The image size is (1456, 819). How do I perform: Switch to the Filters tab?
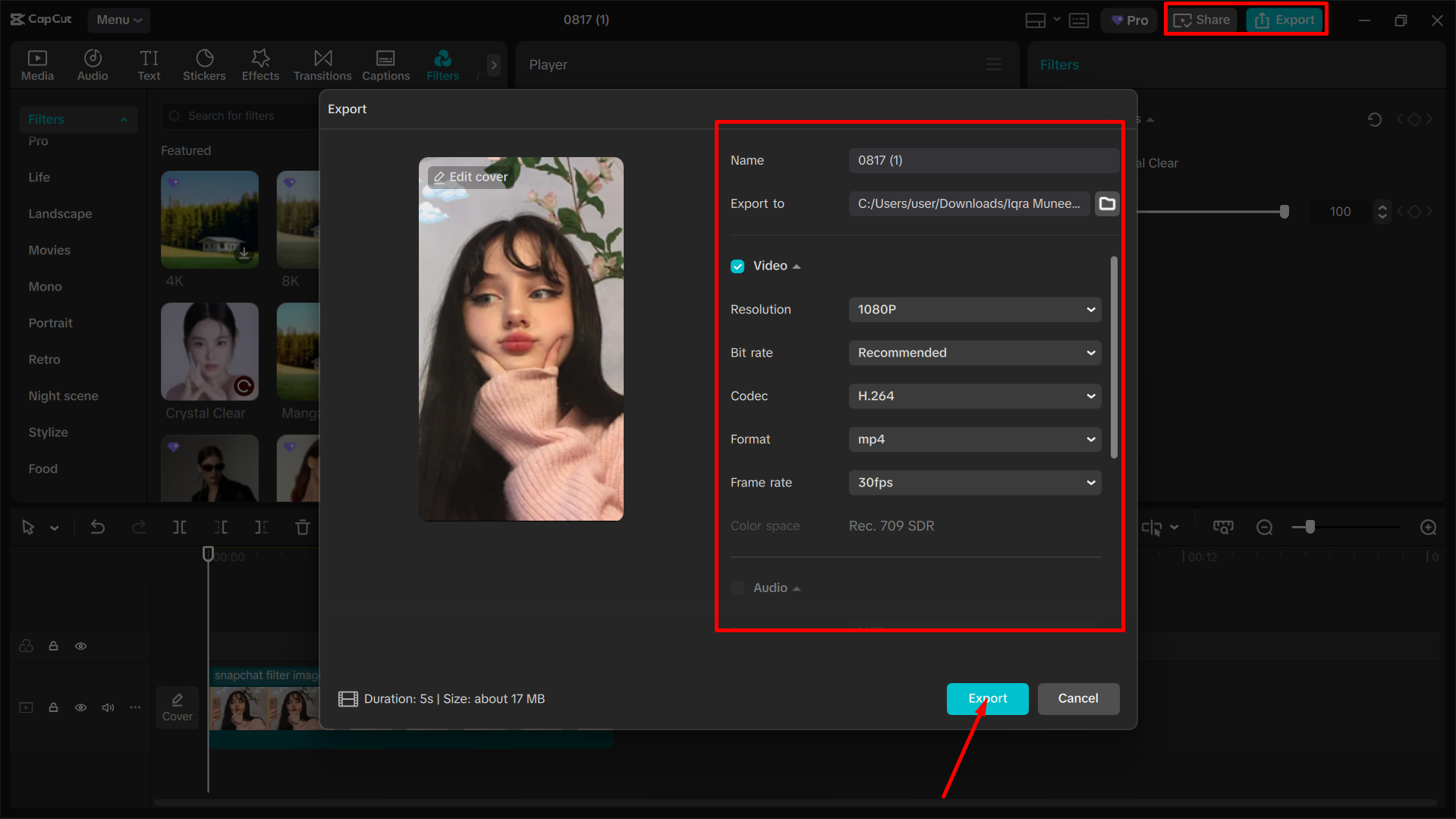[442, 65]
